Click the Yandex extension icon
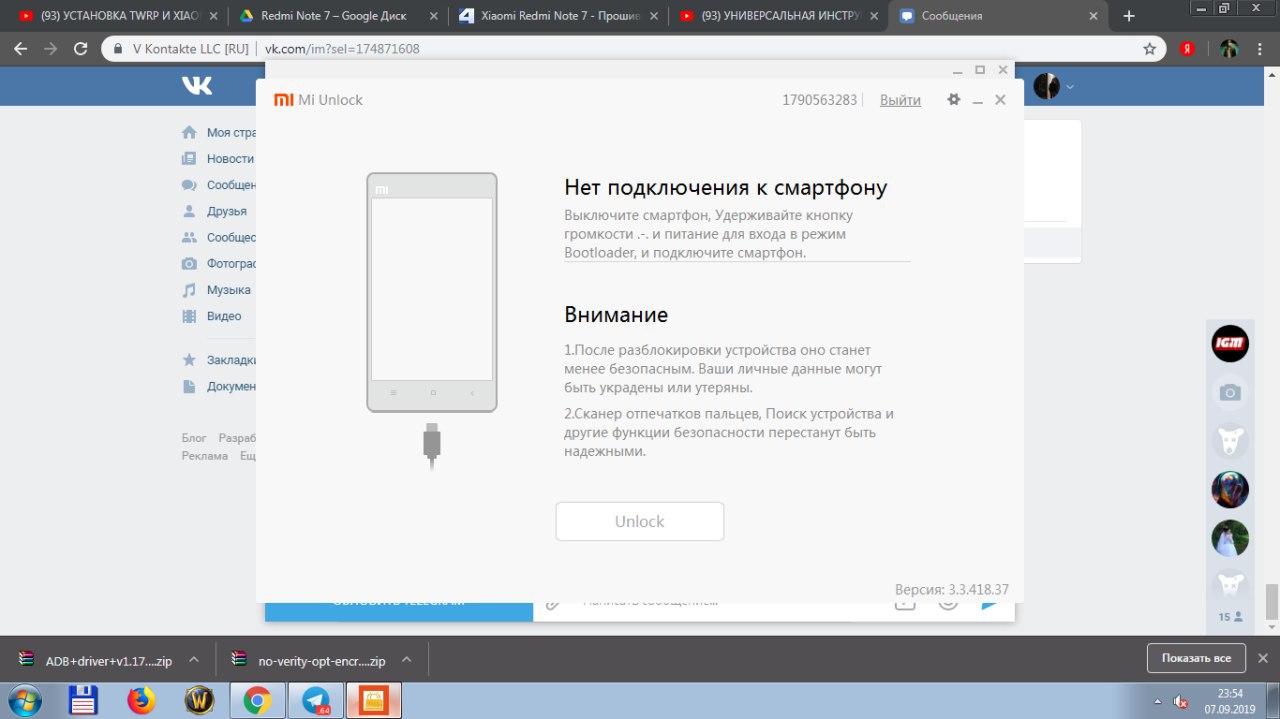The image size is (1280, 719). [x=1188, y=48]
